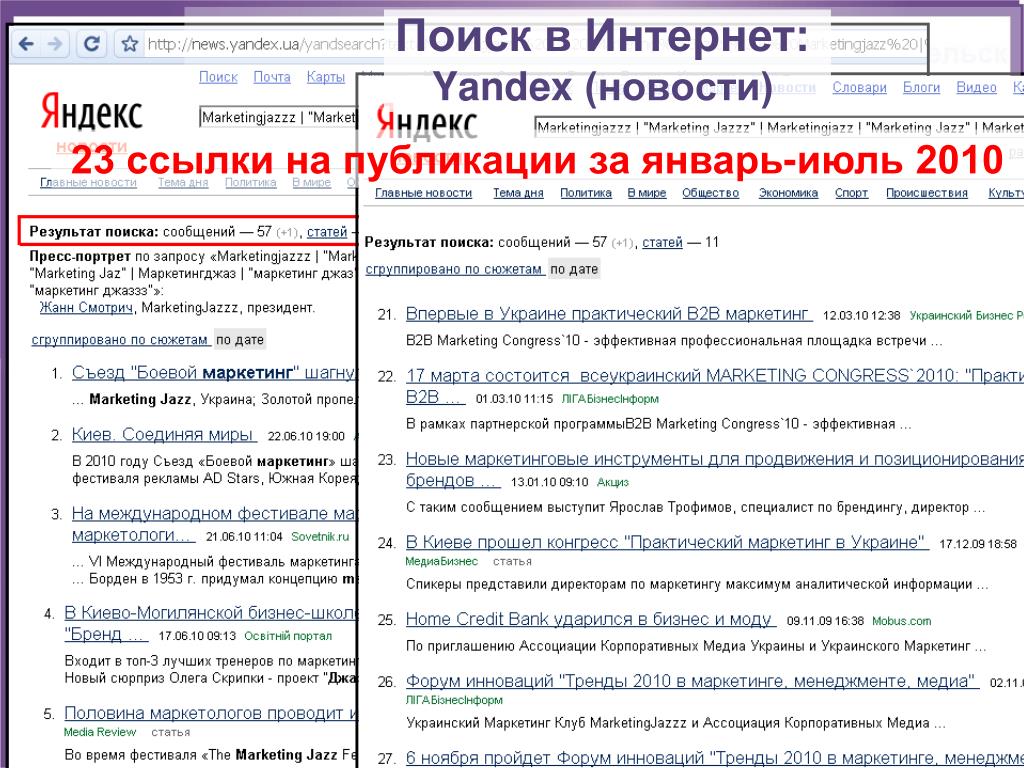Click сгруппировано по сюжетам in the back window
This screenshot has height=768, width=1024.
click(120, 340)
